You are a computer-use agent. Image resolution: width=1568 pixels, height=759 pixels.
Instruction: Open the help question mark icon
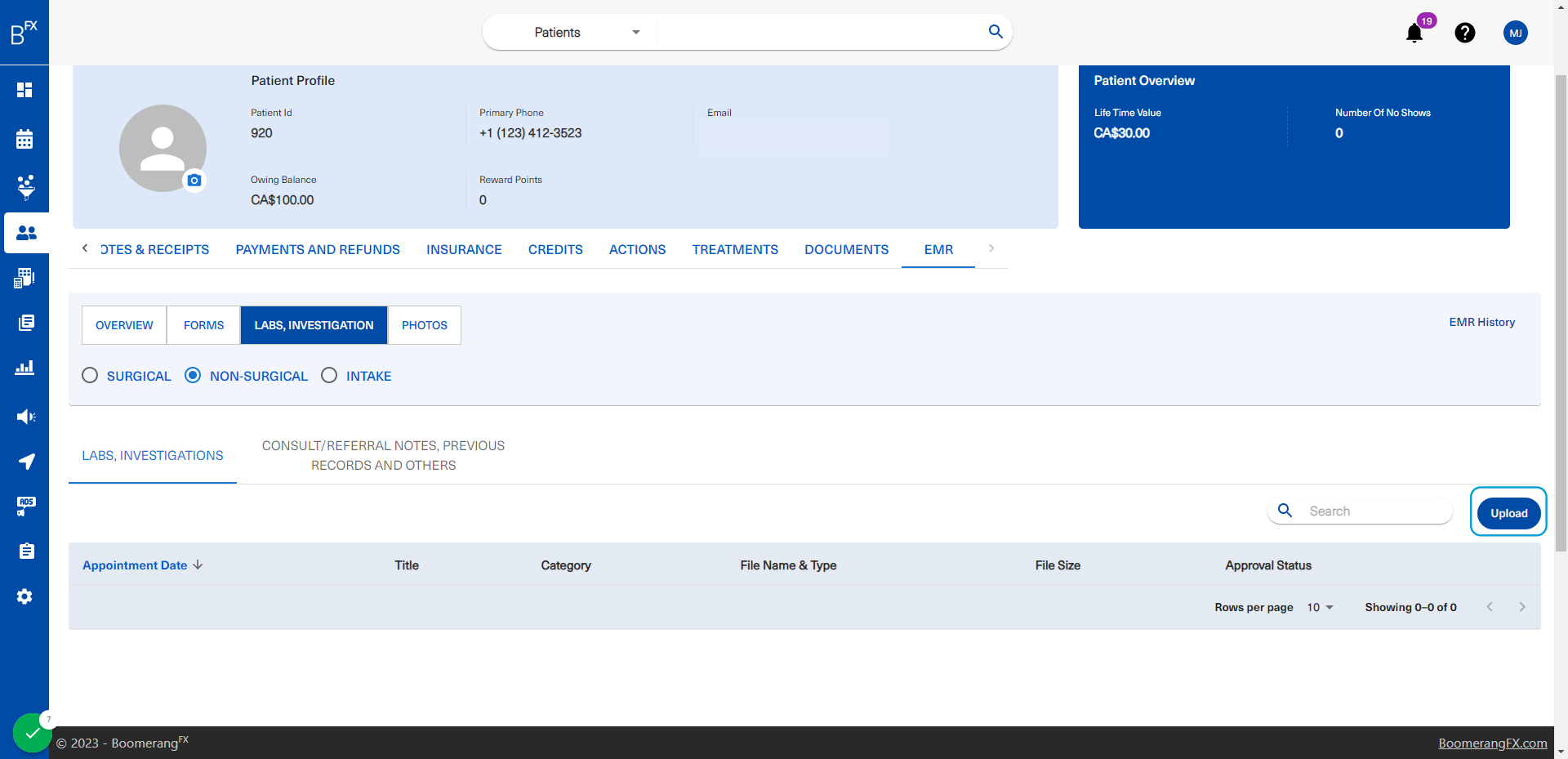pyautogui.click(x=1465, y=33)
